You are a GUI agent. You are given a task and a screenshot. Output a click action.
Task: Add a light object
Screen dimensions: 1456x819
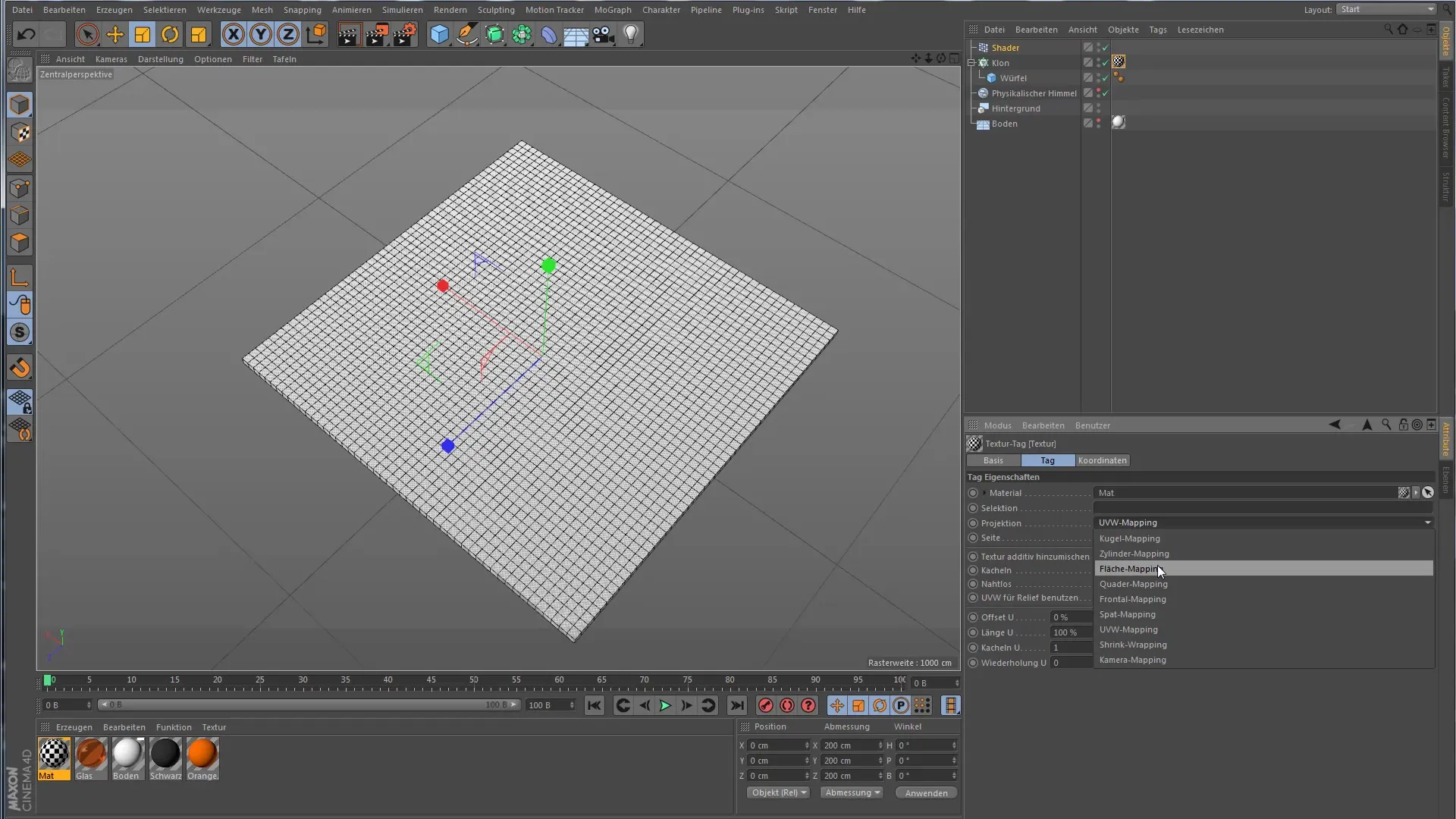(x=631, y=34)
